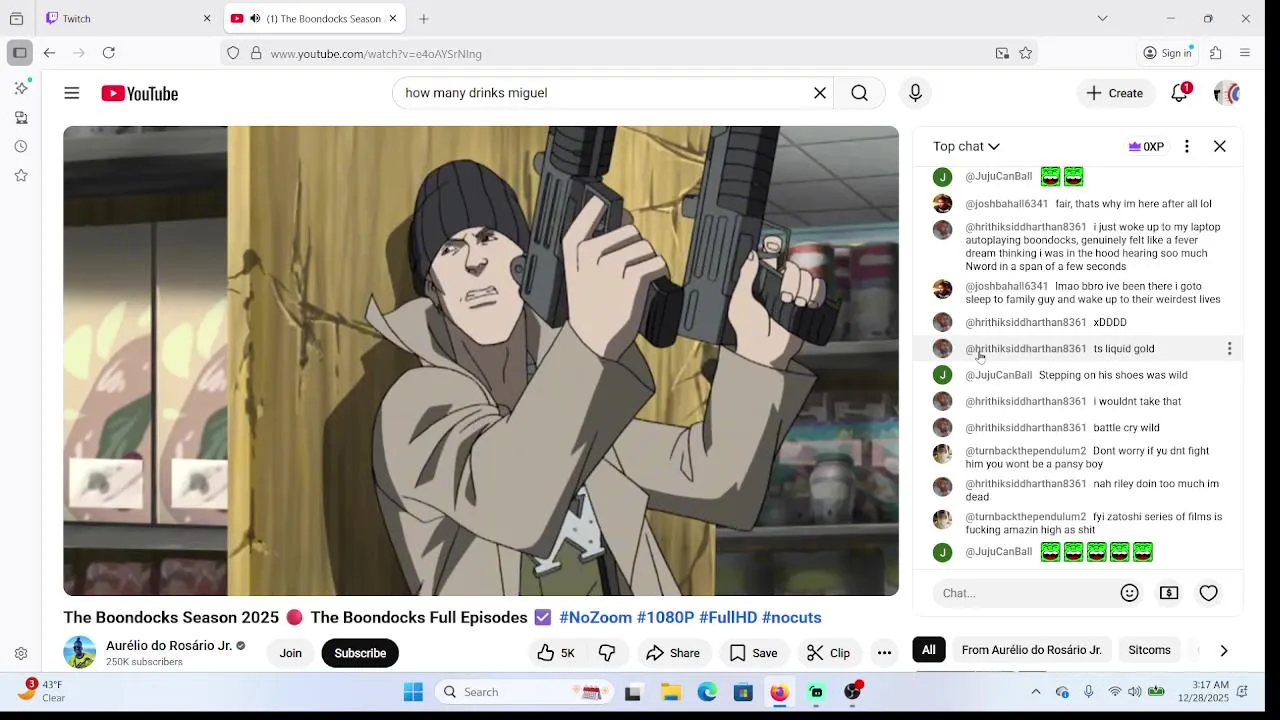1280x720 pixels.
Task: Close the live chat panel
Action: point(1220,146)
